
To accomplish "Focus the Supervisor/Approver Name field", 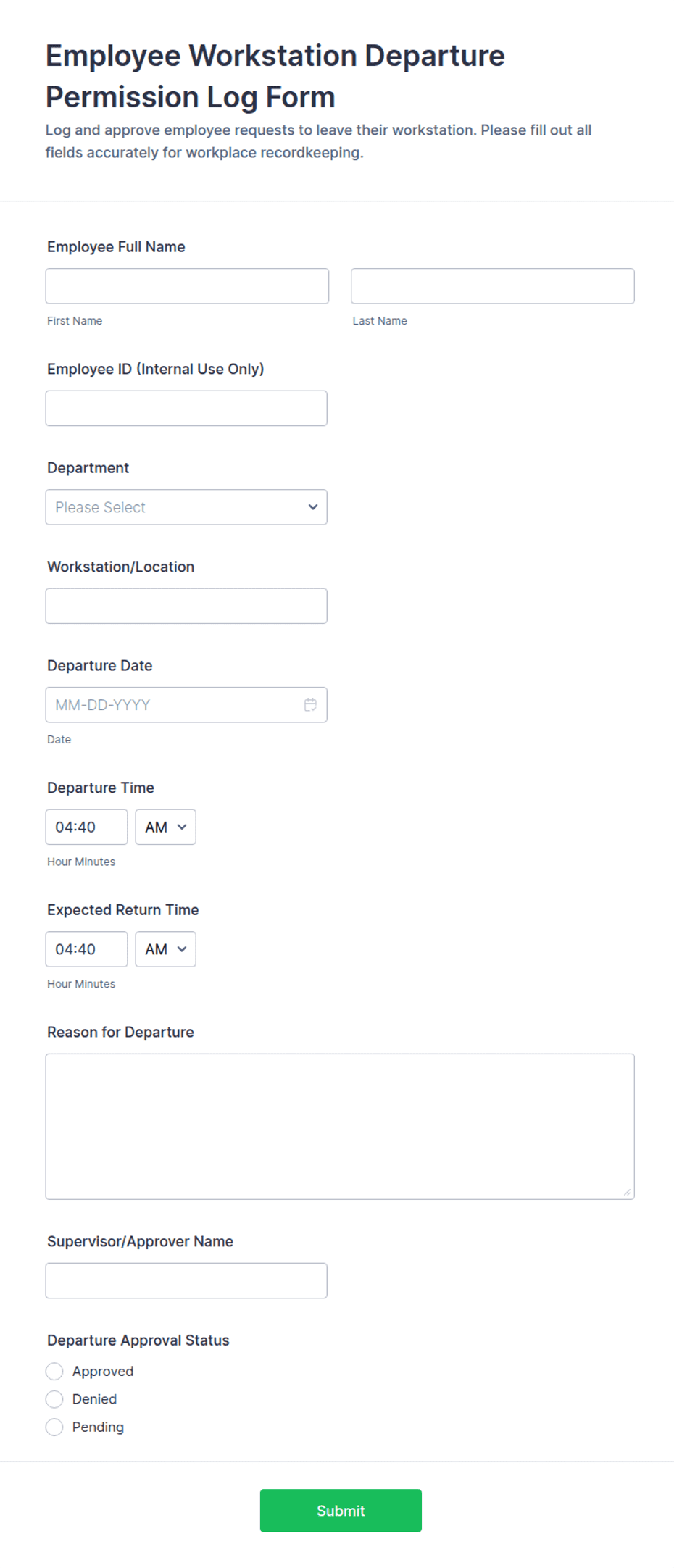I will click(x=186, y=1281).
